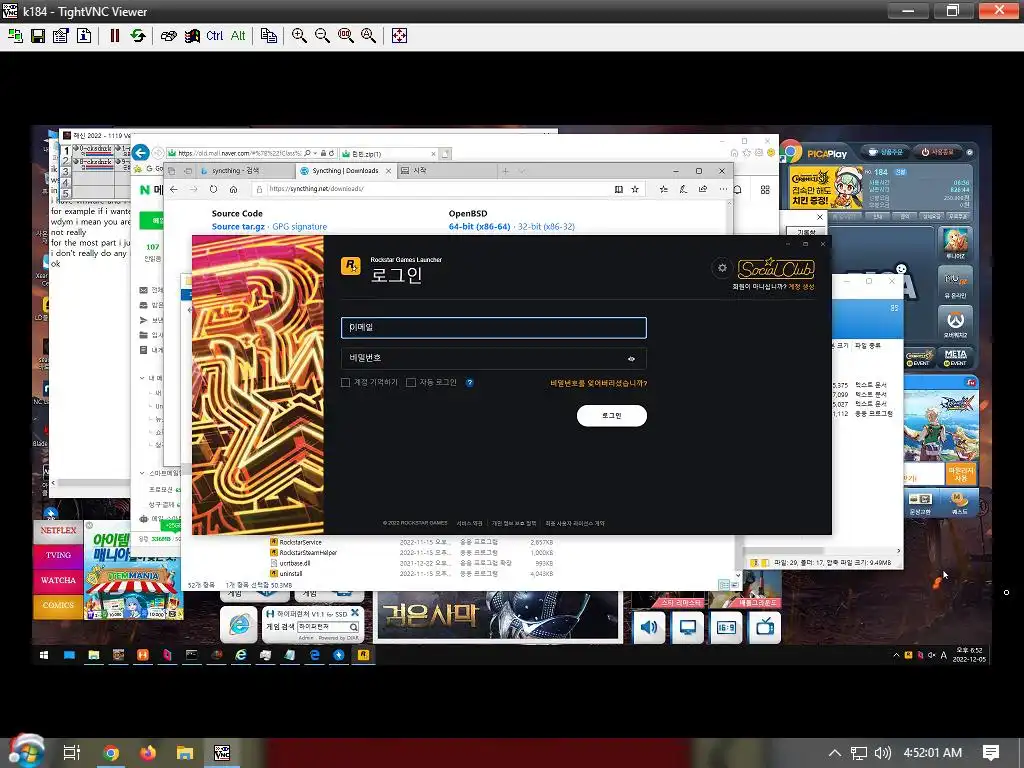Open the auto login help question mark
Screen dimensions: 1024x768
point(470,383)
